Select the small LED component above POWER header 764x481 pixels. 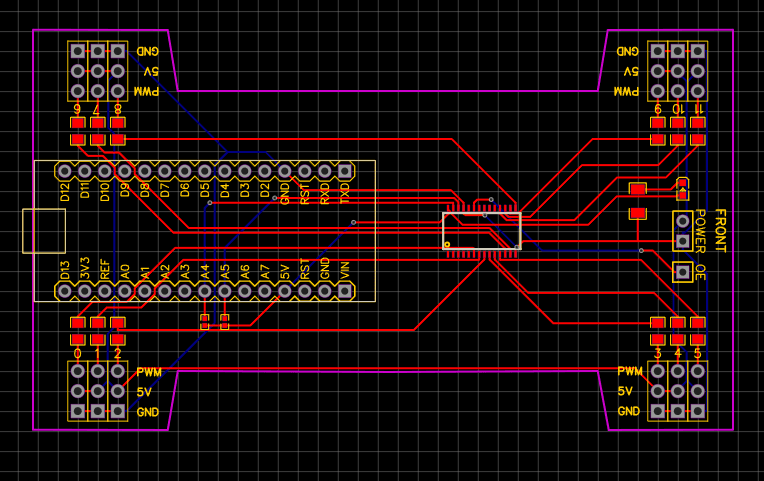click(x=682, y=188)
